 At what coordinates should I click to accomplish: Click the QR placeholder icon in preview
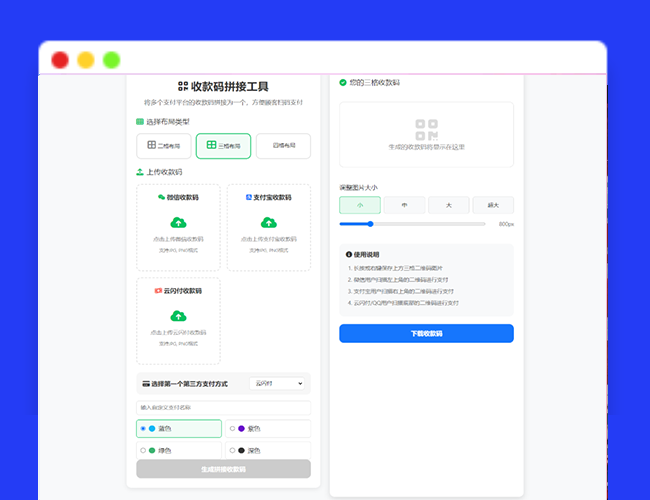click(x=427, y=130)
